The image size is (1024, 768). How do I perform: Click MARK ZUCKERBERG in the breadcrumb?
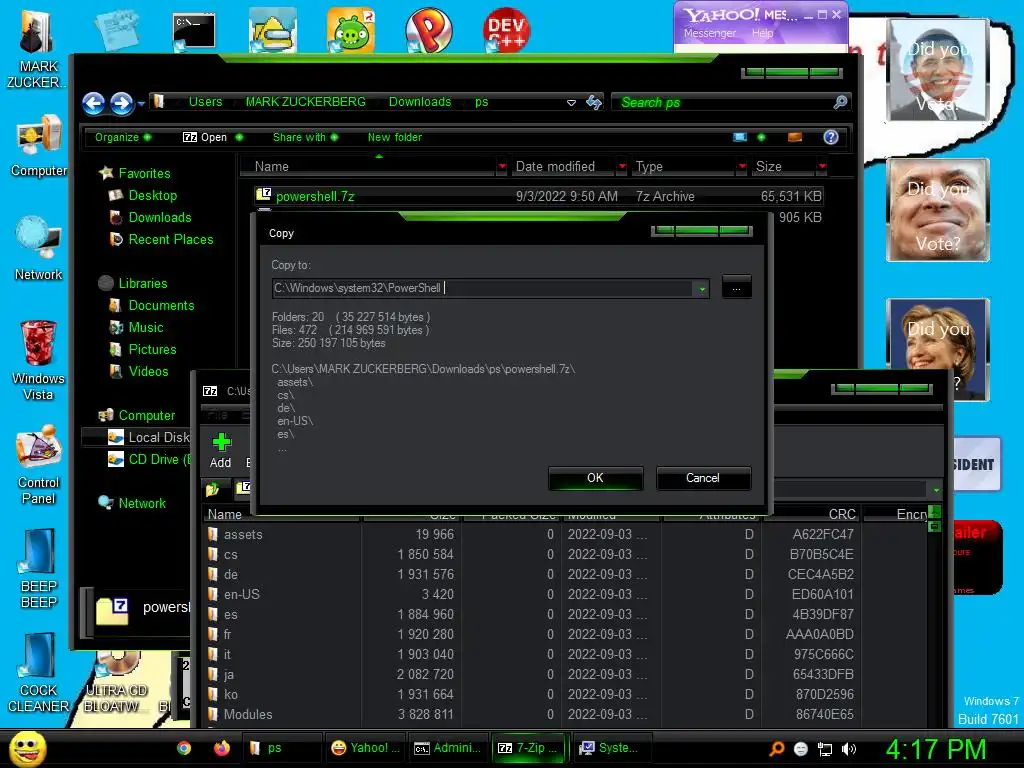click(x=306, y=102)
